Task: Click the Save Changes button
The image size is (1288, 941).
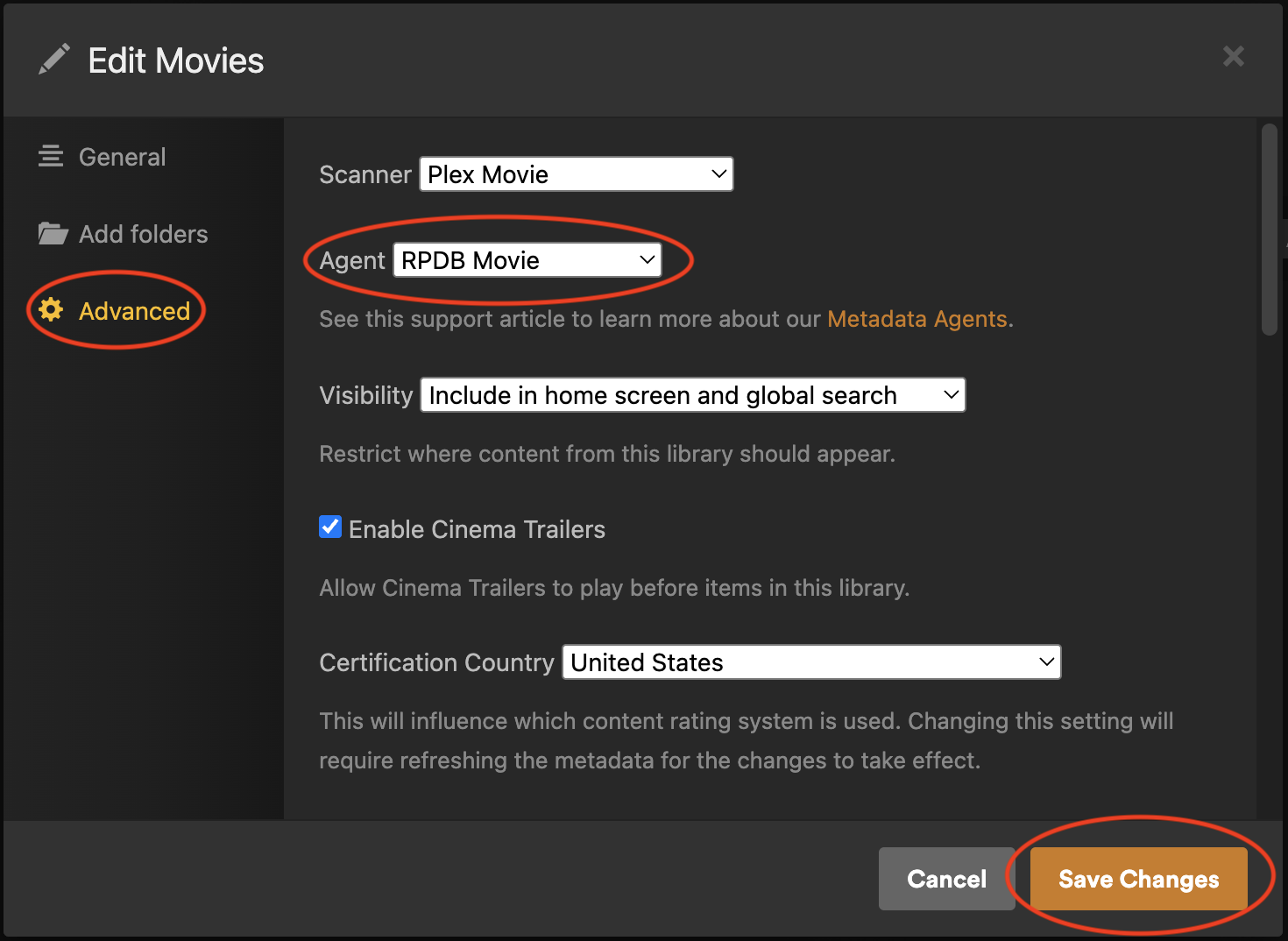Action: point(1138,879)
